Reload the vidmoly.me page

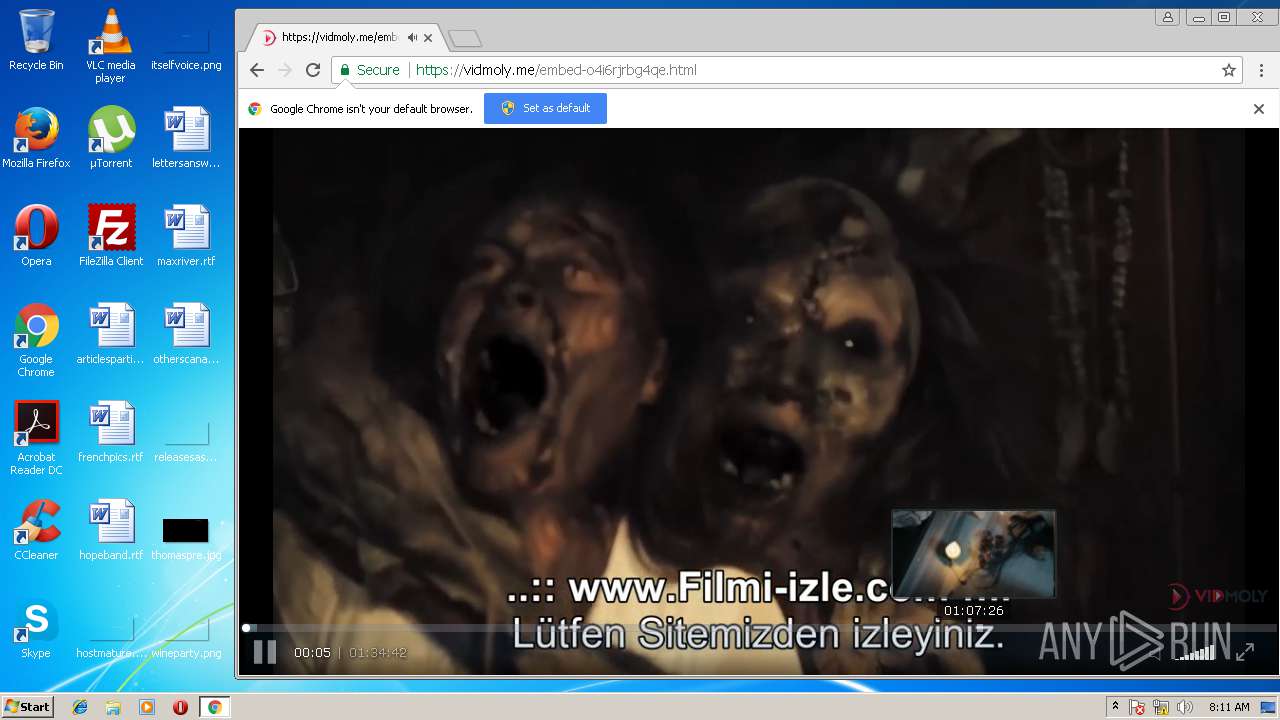pyautogui.click(x=313, y=70)
